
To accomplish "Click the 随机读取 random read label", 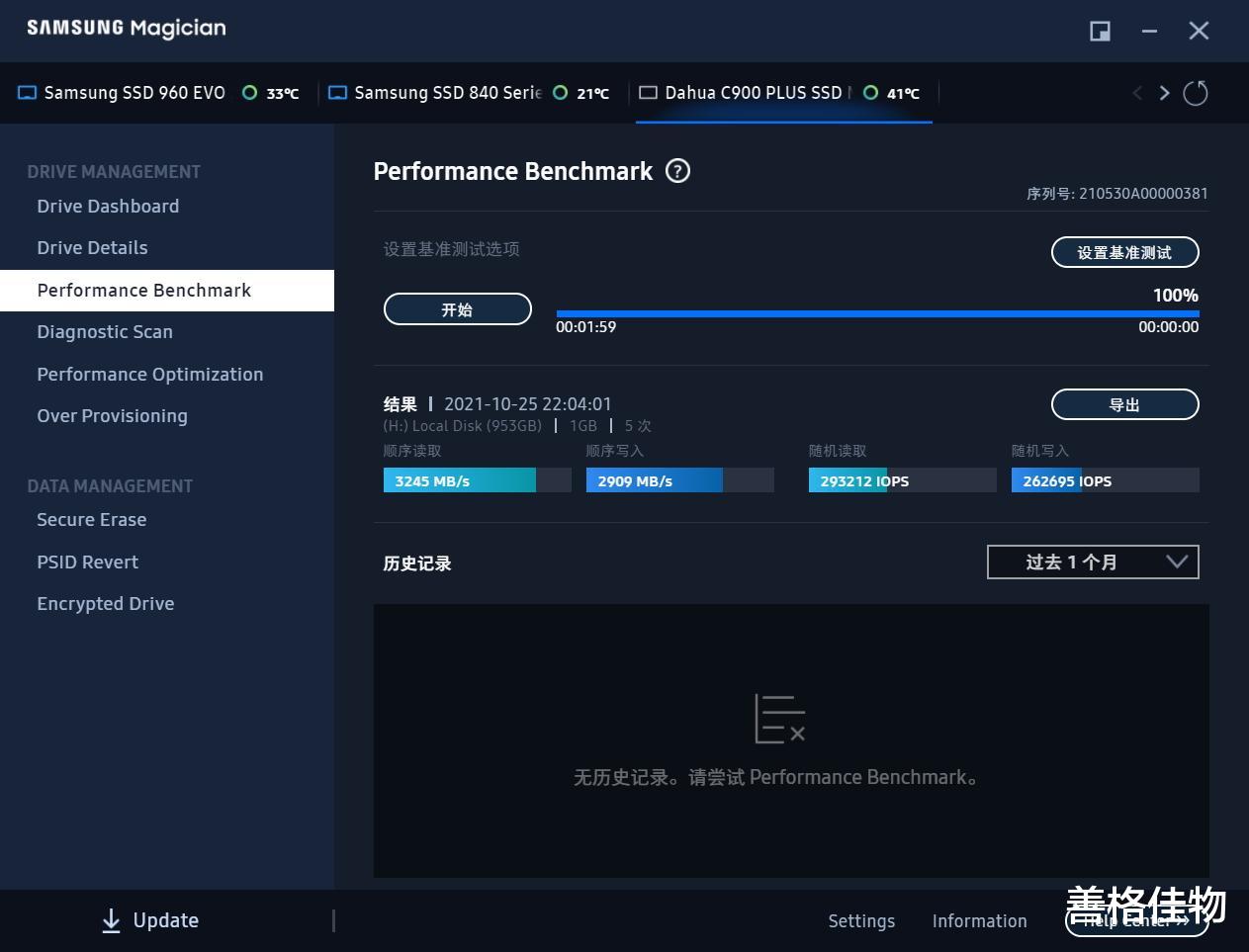I will [838, 451].
